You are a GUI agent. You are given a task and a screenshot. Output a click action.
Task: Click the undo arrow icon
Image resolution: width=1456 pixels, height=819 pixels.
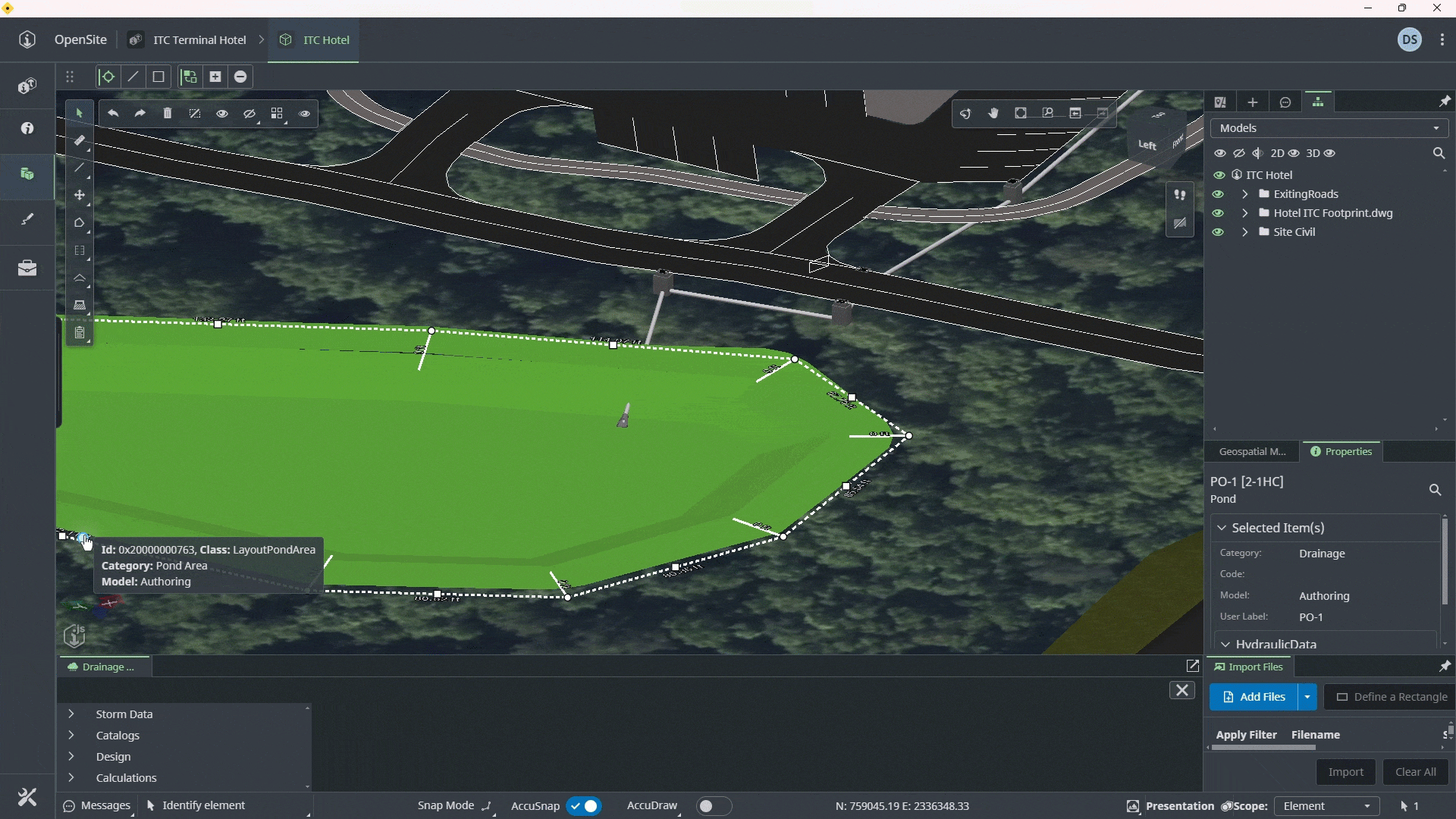pos(113,114)
